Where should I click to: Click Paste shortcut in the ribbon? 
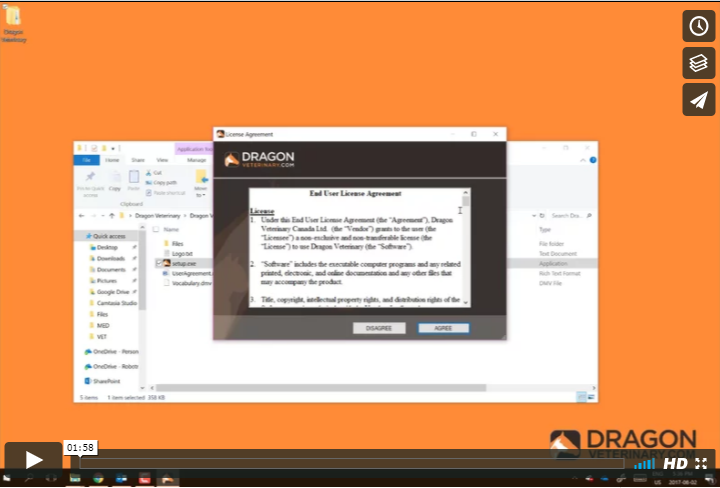coord(165,193)
